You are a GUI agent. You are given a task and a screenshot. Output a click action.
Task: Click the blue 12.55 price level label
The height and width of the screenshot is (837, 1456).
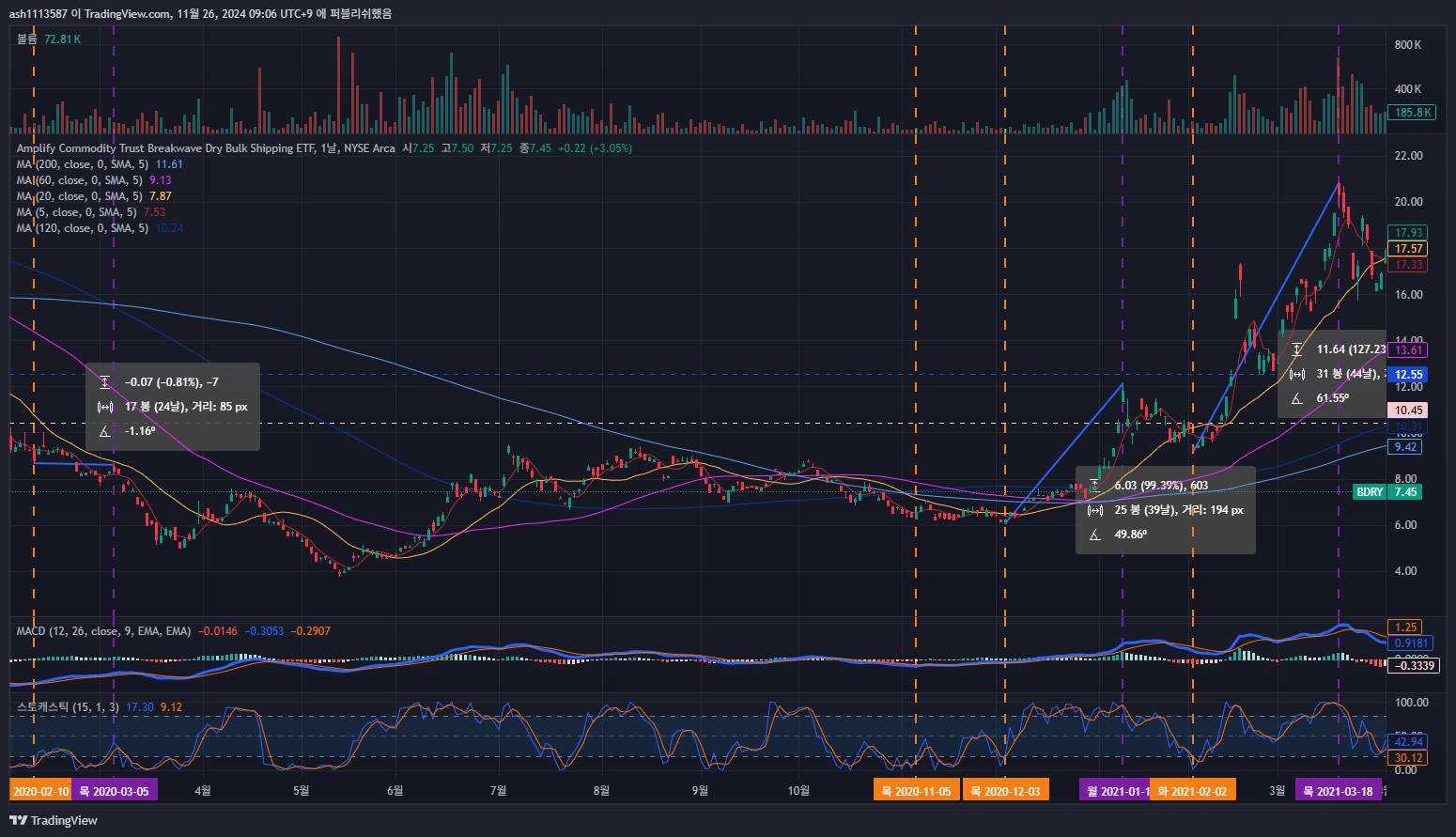1407,375
